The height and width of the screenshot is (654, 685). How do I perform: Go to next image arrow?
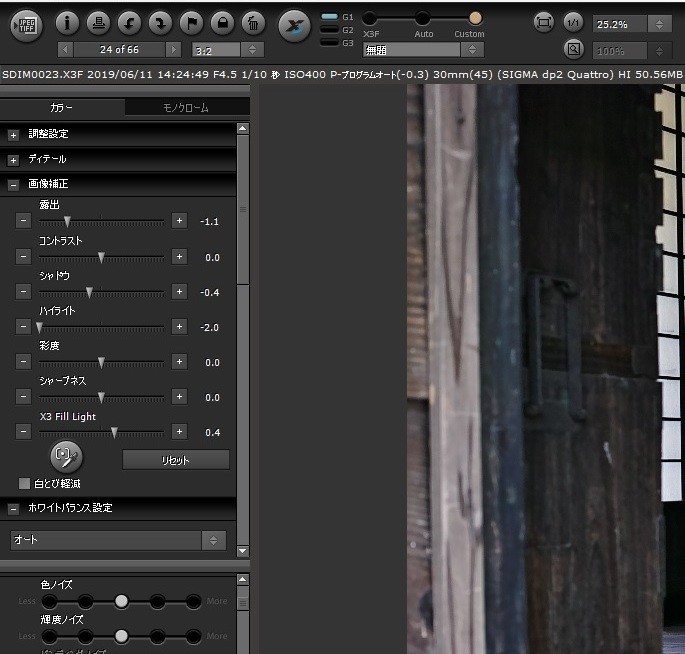173,49
